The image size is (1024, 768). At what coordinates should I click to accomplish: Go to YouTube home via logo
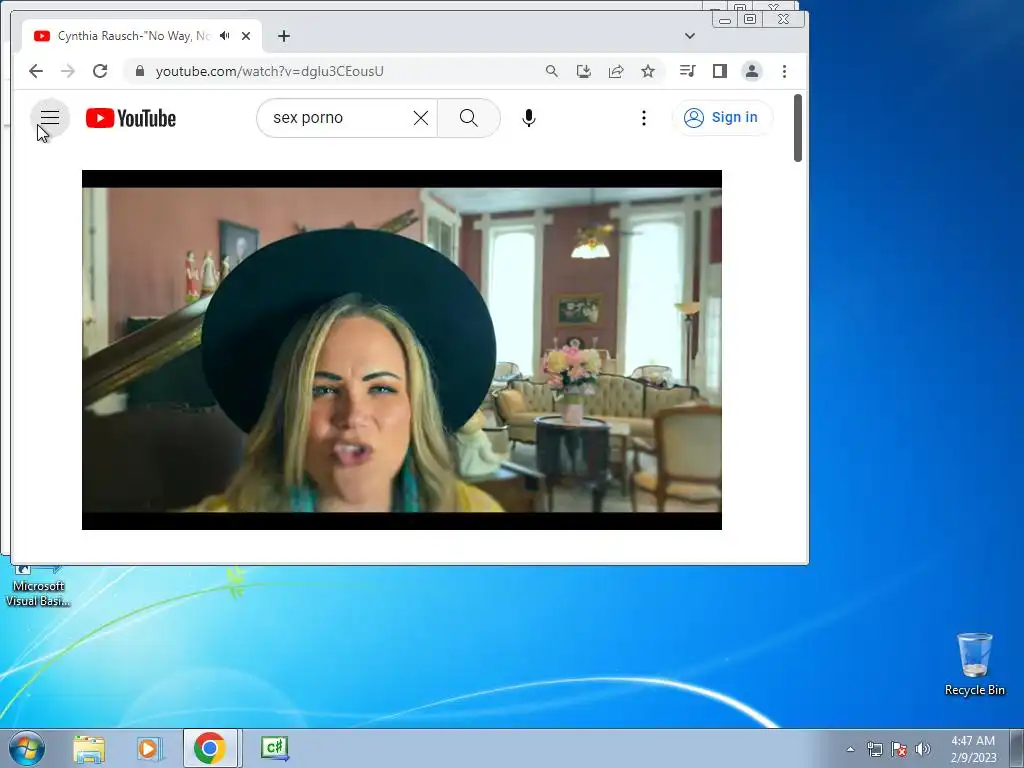coord(131,118)
